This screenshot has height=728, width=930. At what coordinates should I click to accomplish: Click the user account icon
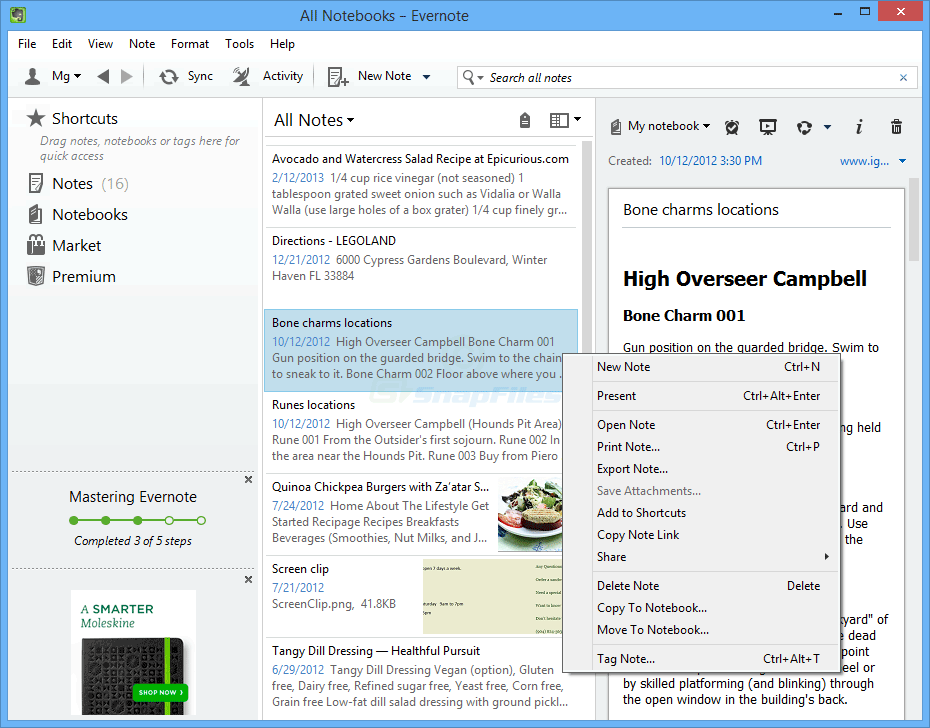click(x=33, y=77)
